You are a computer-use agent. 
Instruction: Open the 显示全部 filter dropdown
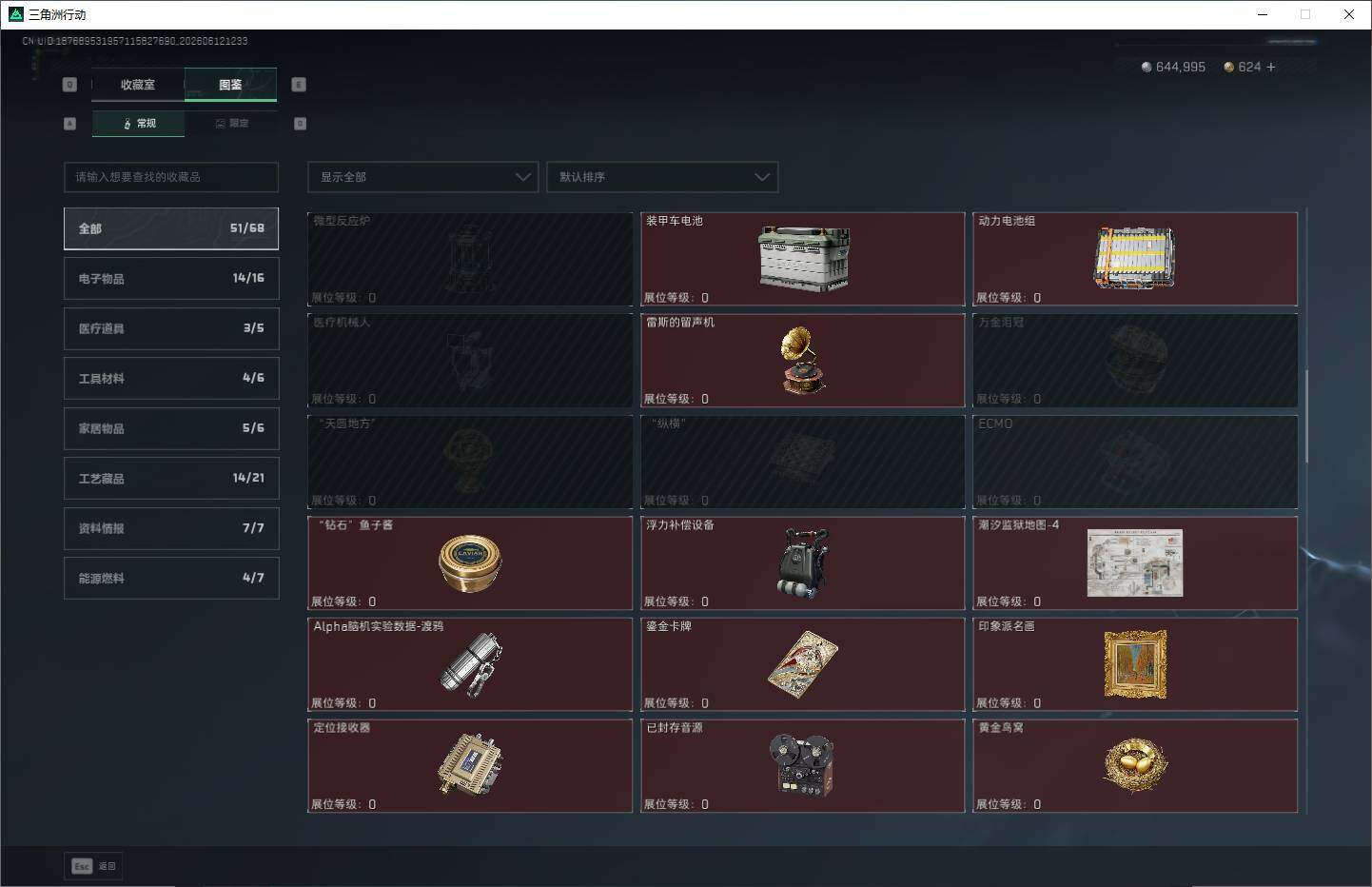[x=422, y=177]
